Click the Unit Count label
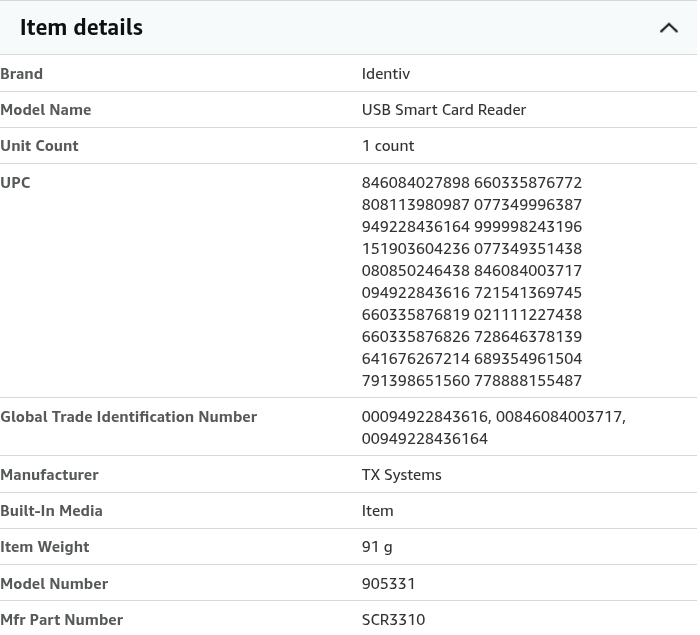The image size is (700, 635). click(x=39, y=146)
